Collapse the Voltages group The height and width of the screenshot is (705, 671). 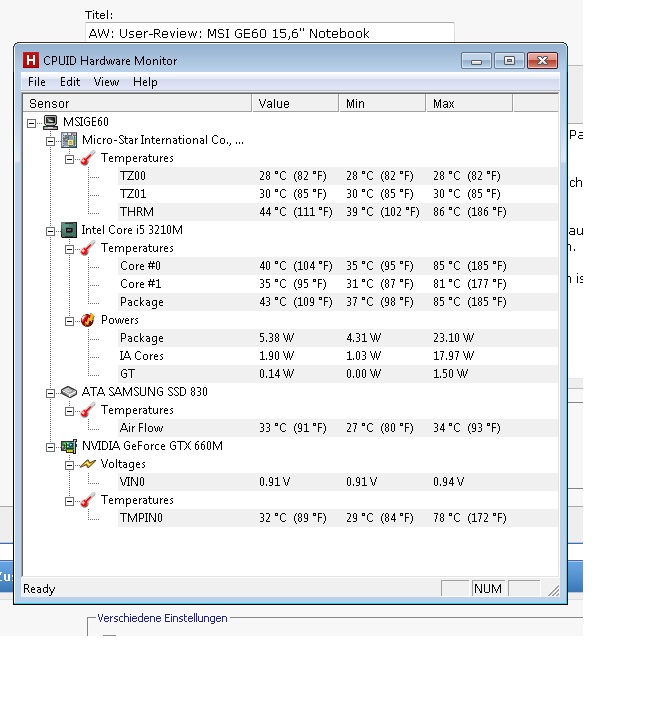click(69, 465)
